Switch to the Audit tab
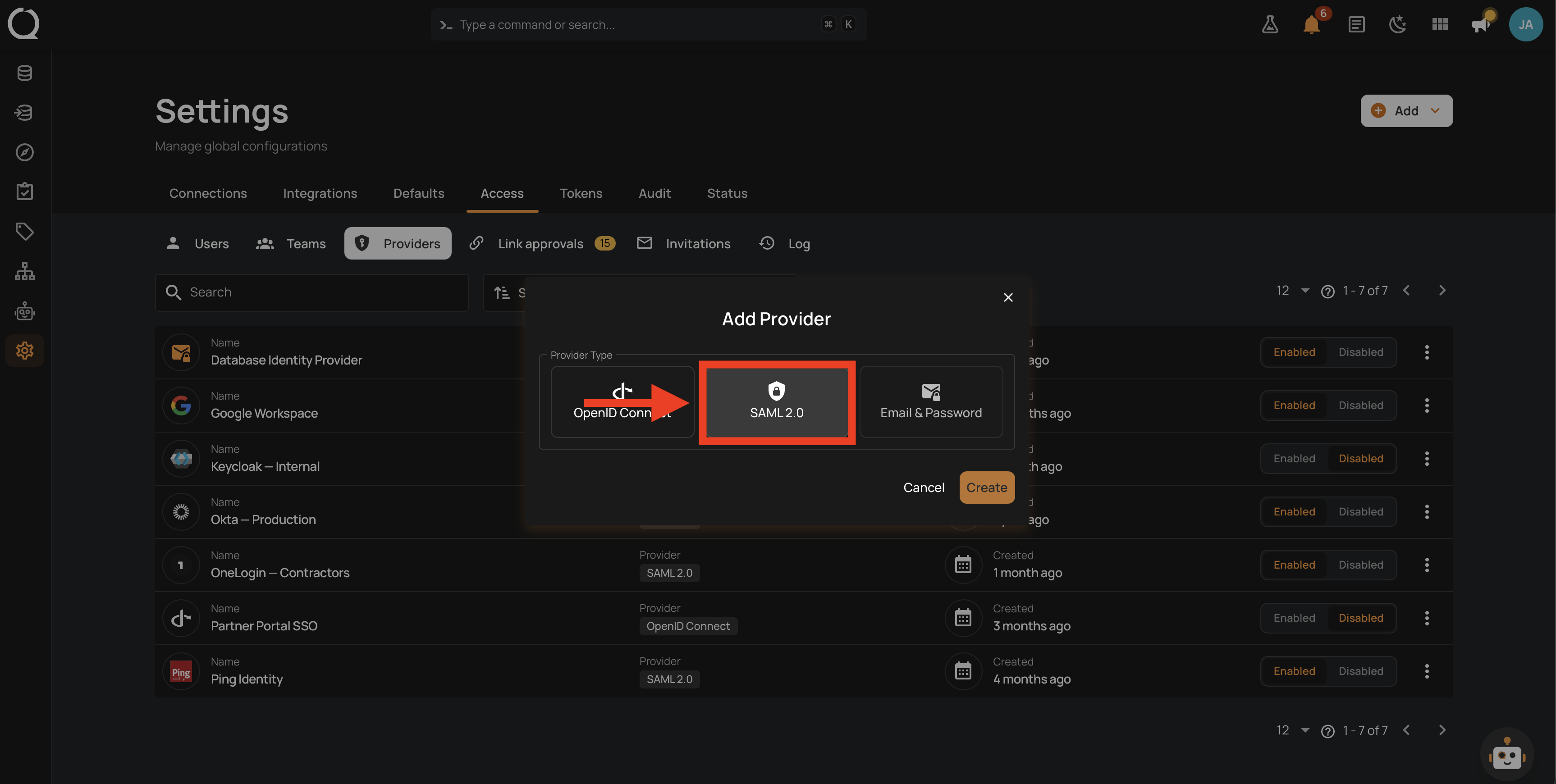The height and width of the screenshot is (784, 1556). coord(655,193)
